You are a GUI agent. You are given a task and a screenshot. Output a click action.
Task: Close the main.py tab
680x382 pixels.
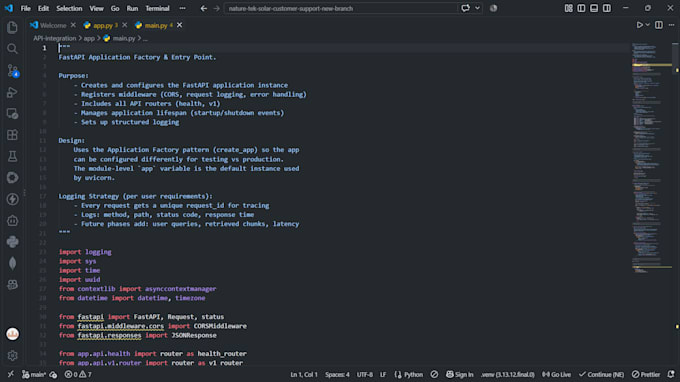coord(180,25)
